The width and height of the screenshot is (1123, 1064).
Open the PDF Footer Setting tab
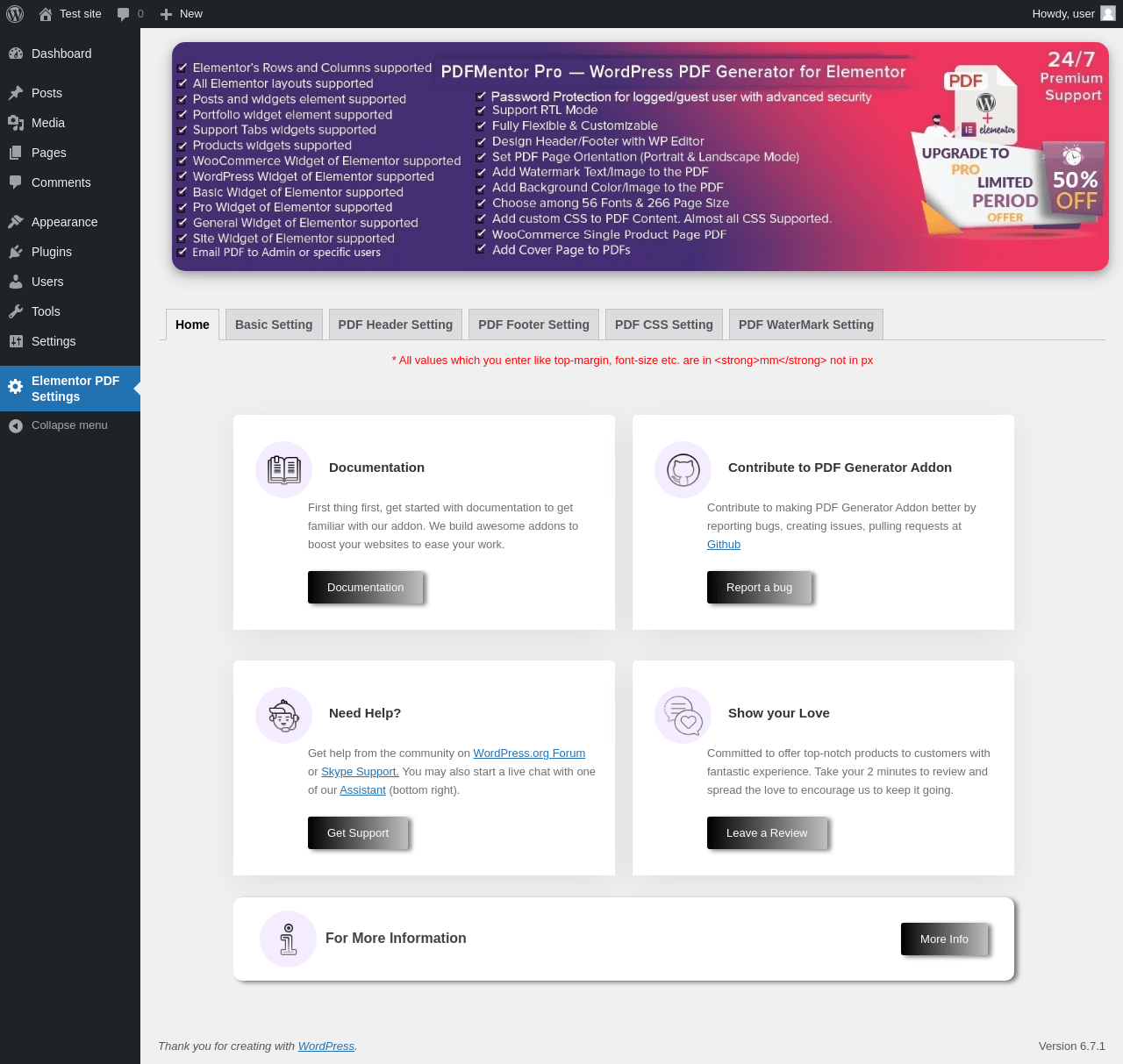pos(533,325)
